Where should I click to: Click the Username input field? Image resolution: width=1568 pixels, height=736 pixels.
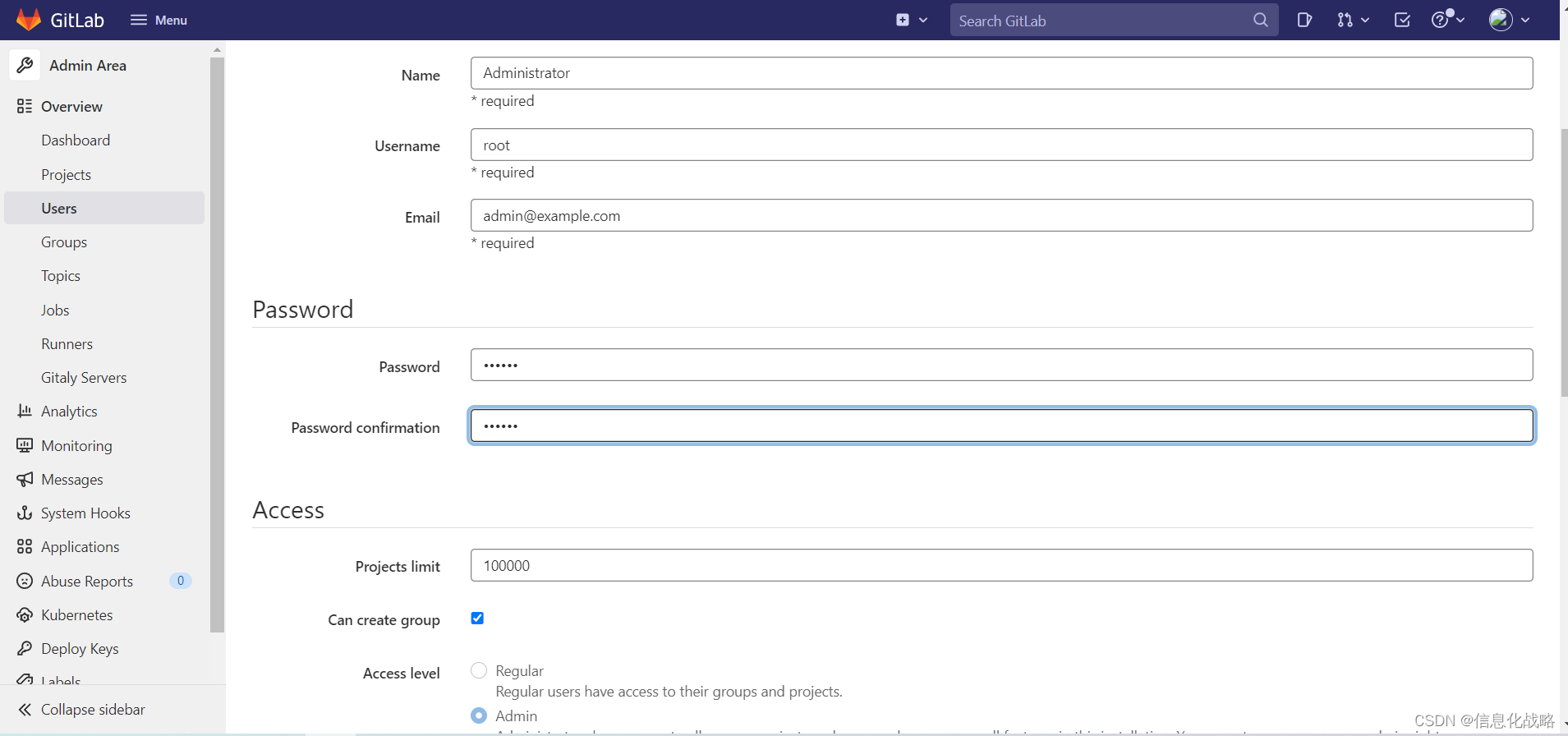click(x=1001, y=145)
